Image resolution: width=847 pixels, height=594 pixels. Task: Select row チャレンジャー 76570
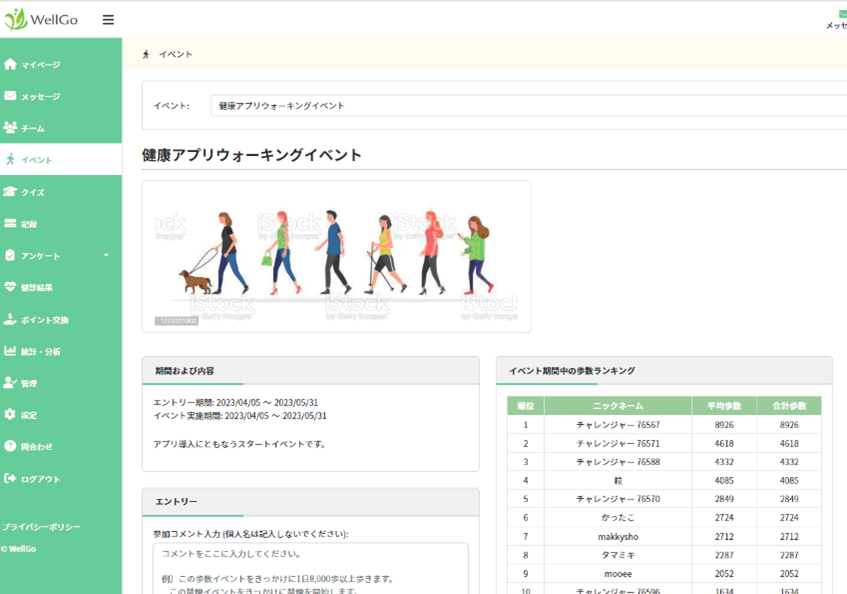pyautogui.click(x=664, y=498)
